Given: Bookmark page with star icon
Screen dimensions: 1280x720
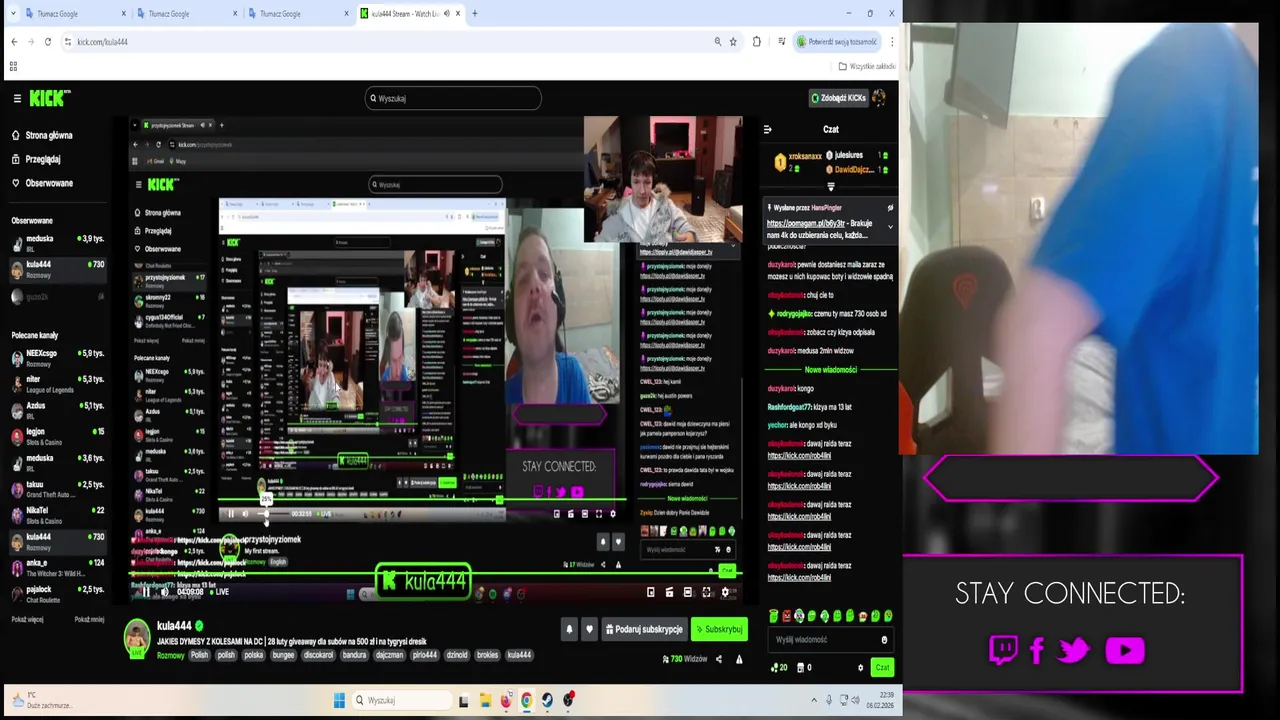Looking at the screenshot, I should pos(733,42).
